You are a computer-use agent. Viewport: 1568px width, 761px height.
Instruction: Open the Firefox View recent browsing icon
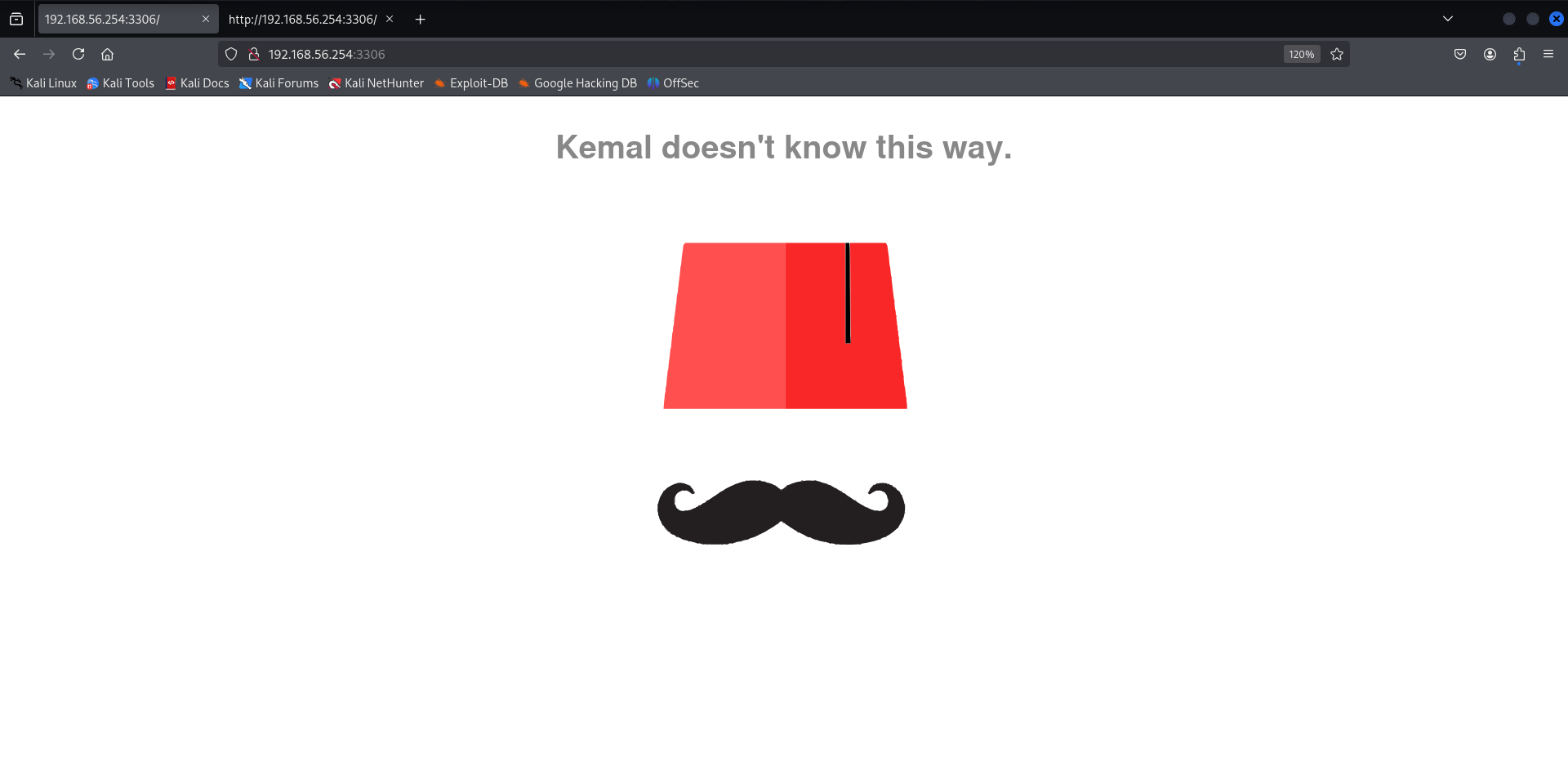coord(16,19)
